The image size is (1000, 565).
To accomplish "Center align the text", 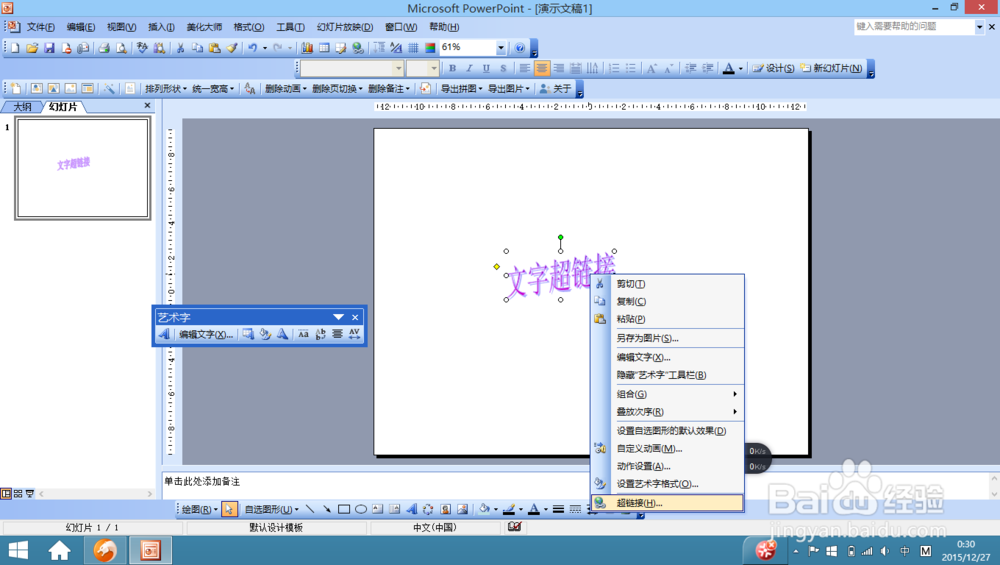I will 541,68.
